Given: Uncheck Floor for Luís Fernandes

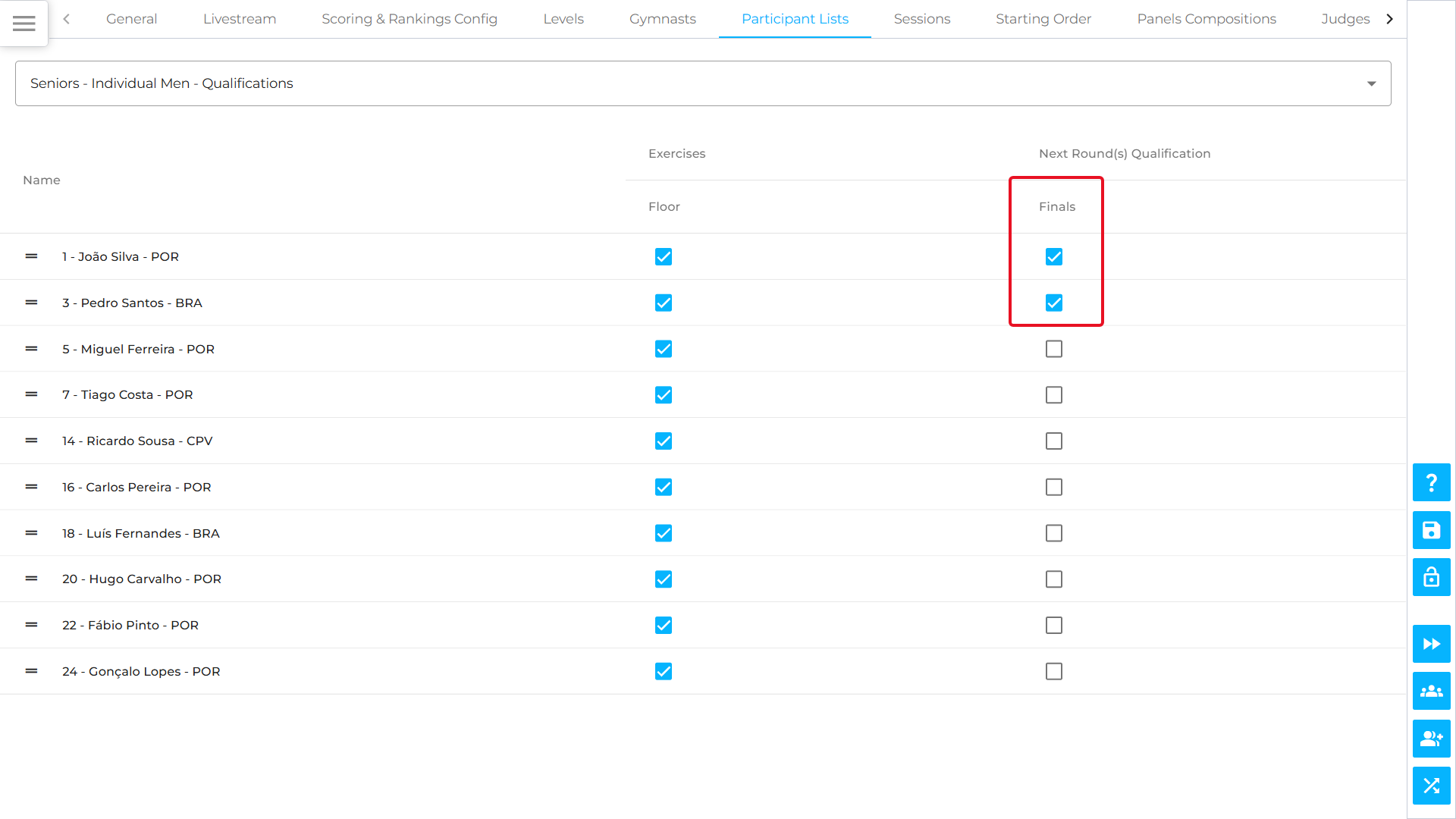Looking at the screenshot, I should pyautogui.click(x=664, y=533).
